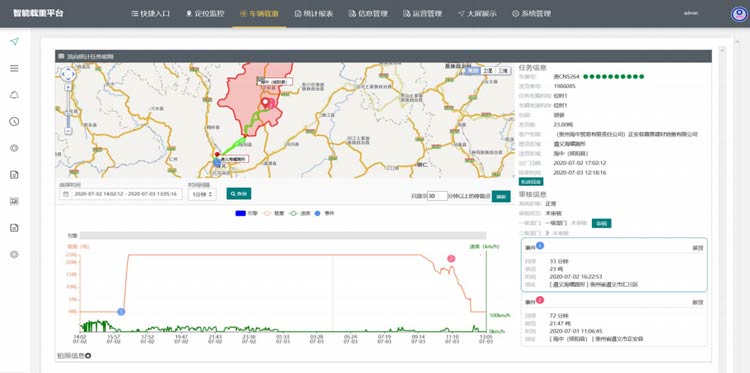Viewport: 750px width, 373px height.
Task: Open the bell notifications icon in sidebar
Action: pos(14,95)
